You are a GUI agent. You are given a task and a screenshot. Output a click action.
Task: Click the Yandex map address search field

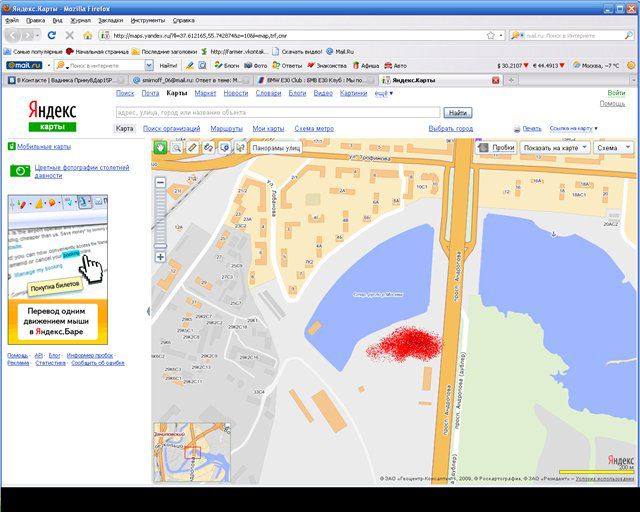pyautogui.click(x=278, y=112)
